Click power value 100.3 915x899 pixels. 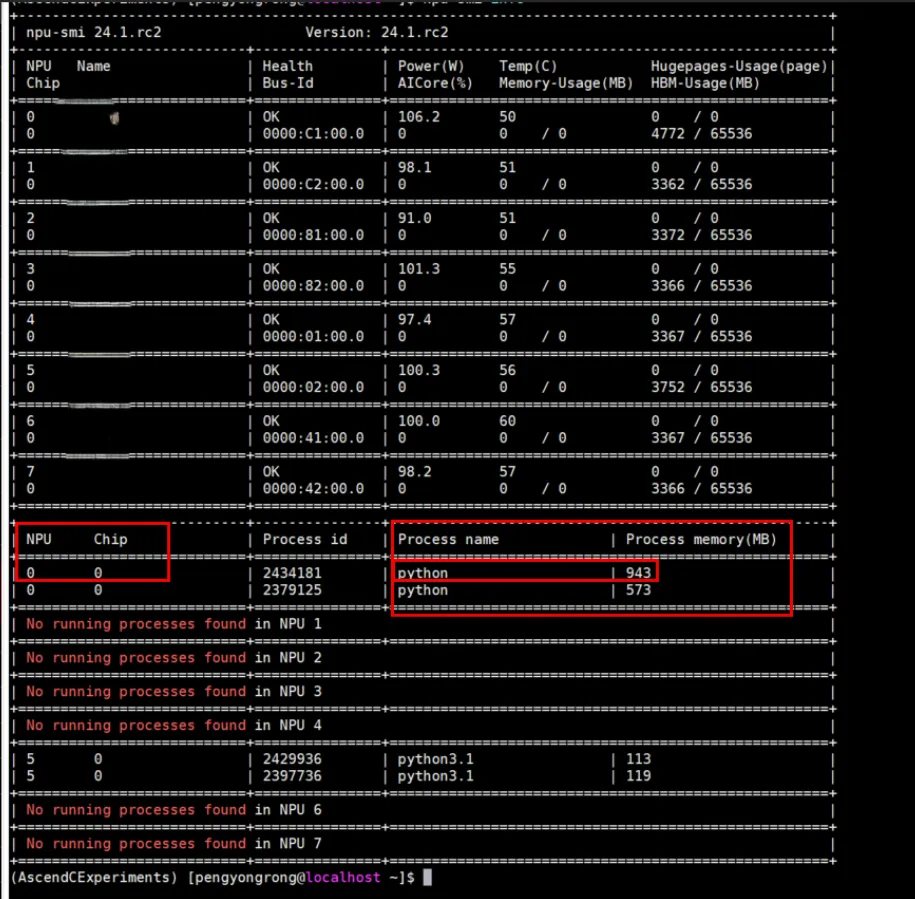(x=418, y=371)
